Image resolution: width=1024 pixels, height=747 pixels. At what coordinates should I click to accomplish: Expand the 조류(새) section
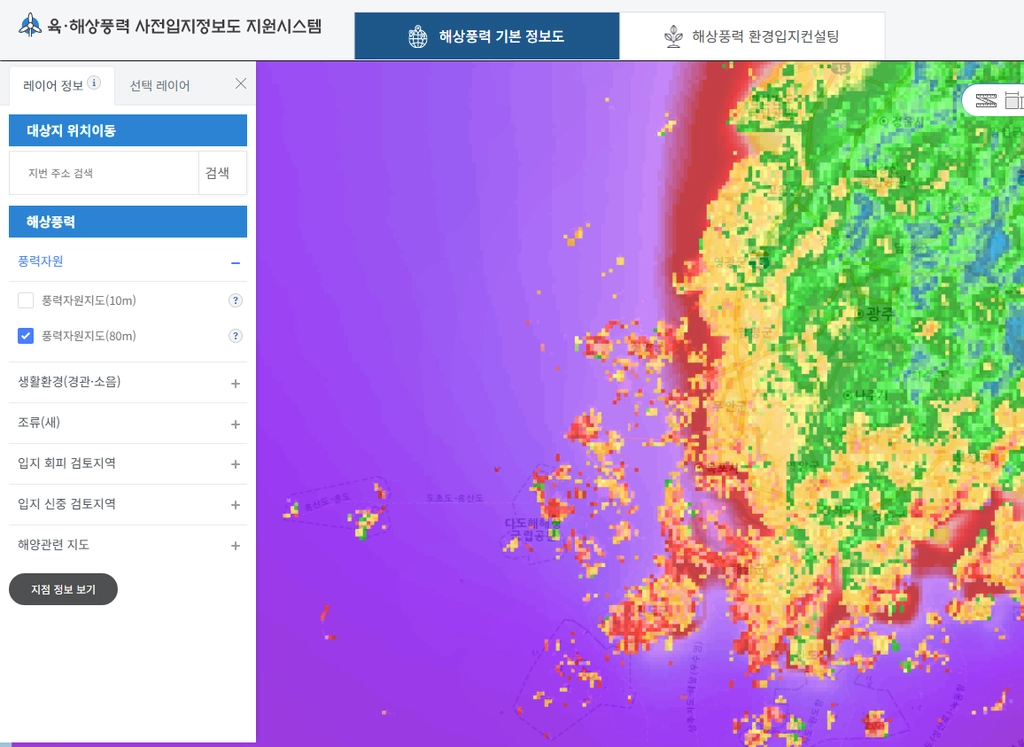pos(236,424)
